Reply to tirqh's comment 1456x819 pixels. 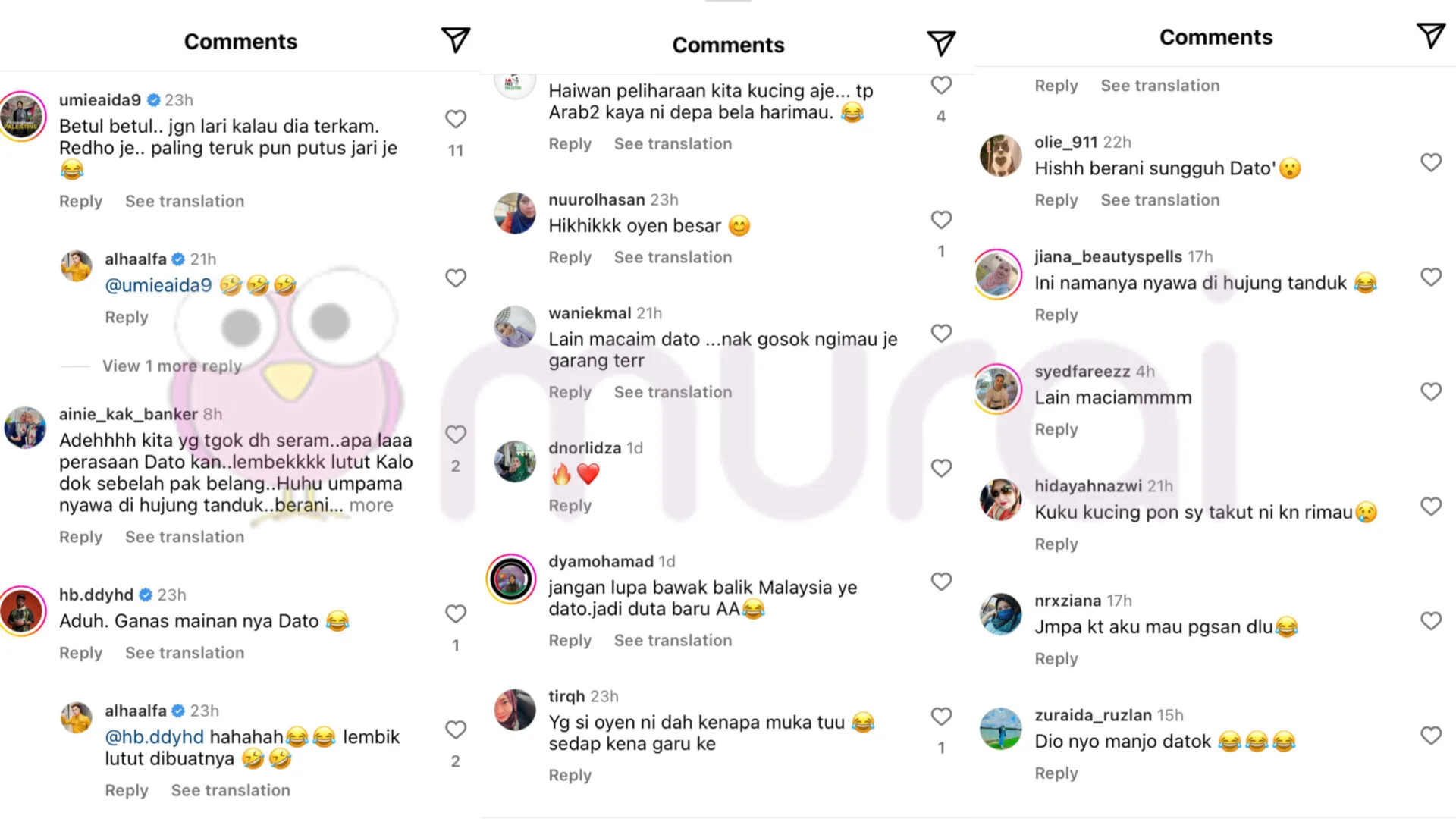(570, 775)
